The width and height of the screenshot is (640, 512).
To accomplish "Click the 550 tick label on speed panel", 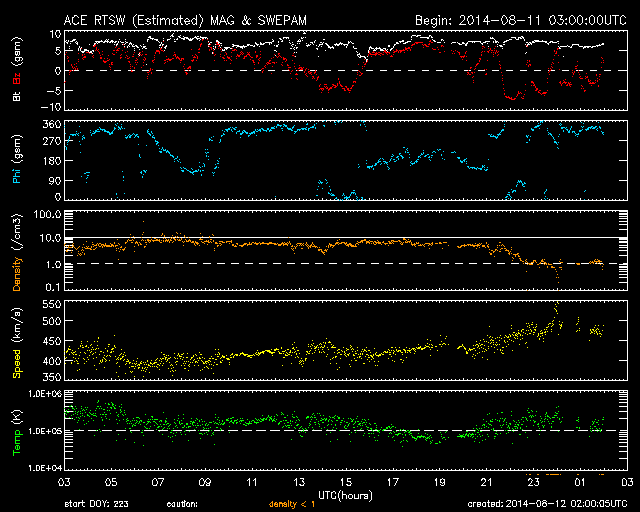I will point(52,304).
